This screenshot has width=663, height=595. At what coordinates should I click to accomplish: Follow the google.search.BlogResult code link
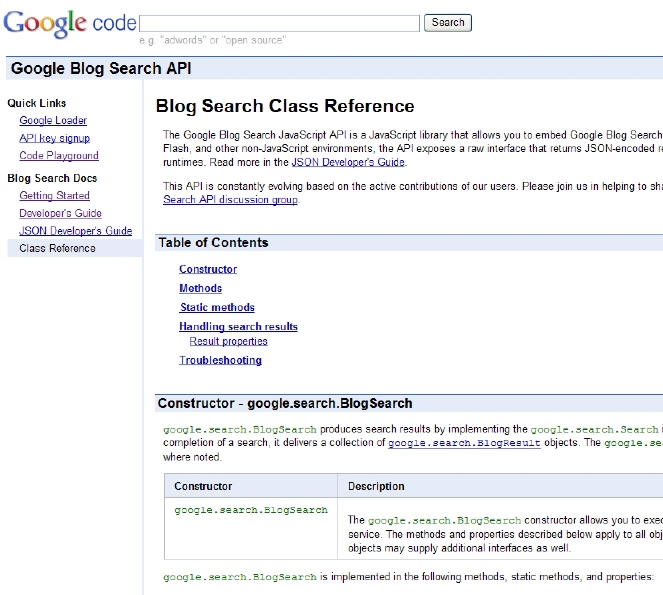(x=464, y=443)
